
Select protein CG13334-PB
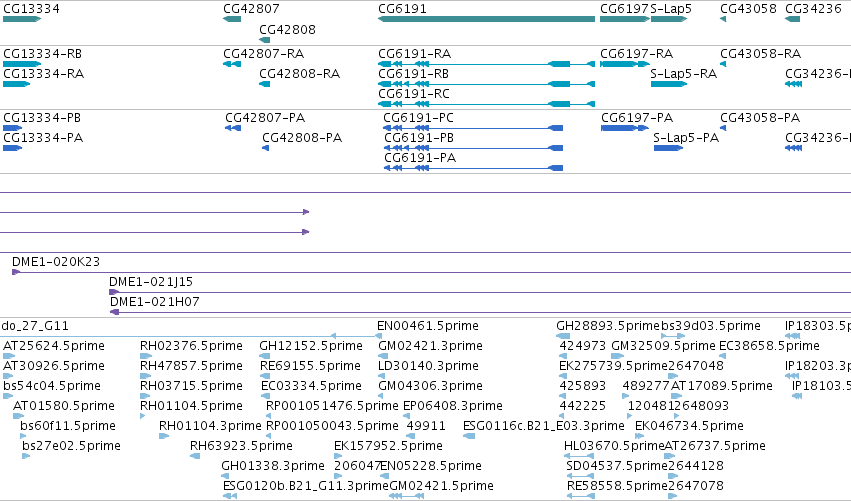[x=42, y=118]
